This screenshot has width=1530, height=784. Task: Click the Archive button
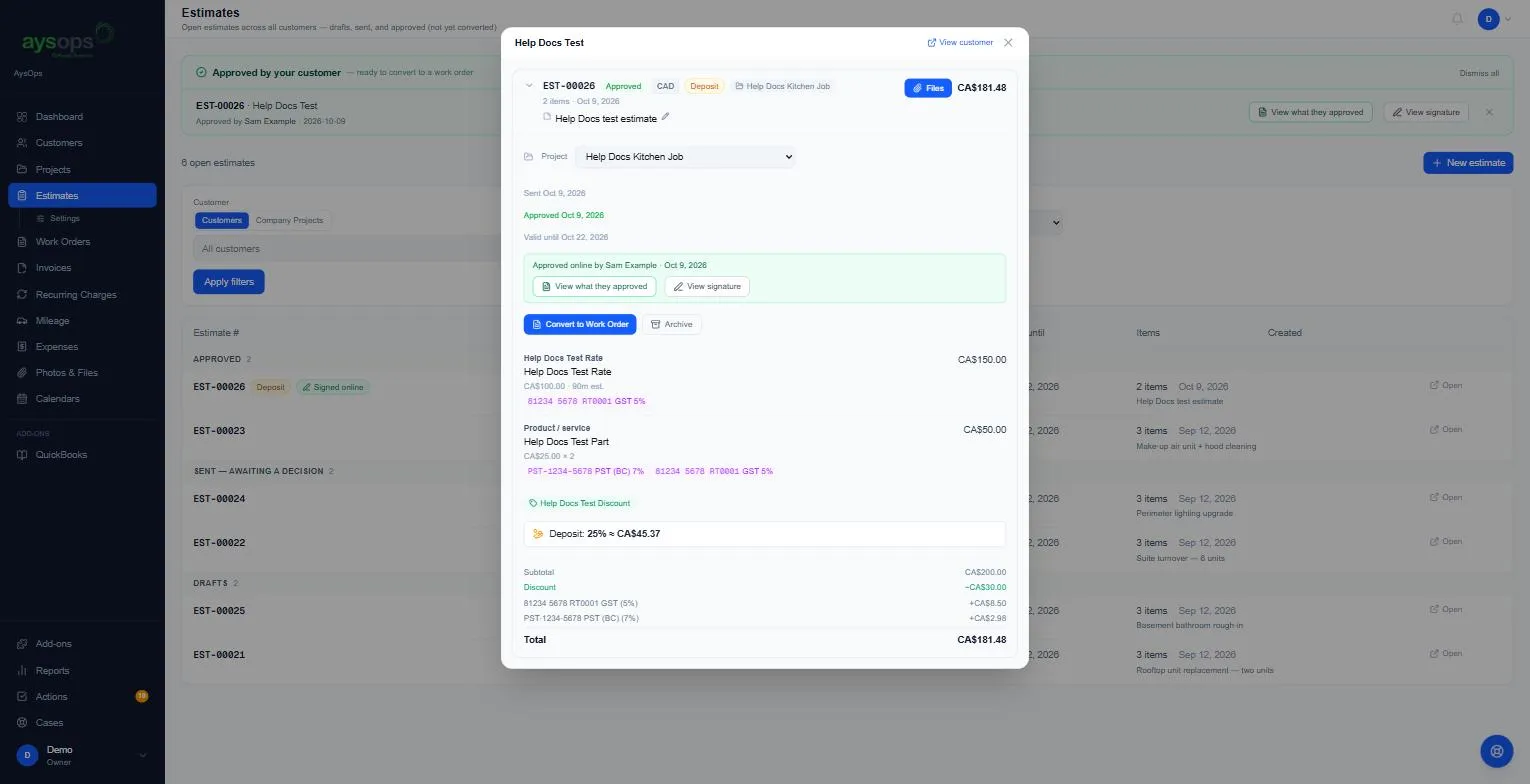pos(671,325)
